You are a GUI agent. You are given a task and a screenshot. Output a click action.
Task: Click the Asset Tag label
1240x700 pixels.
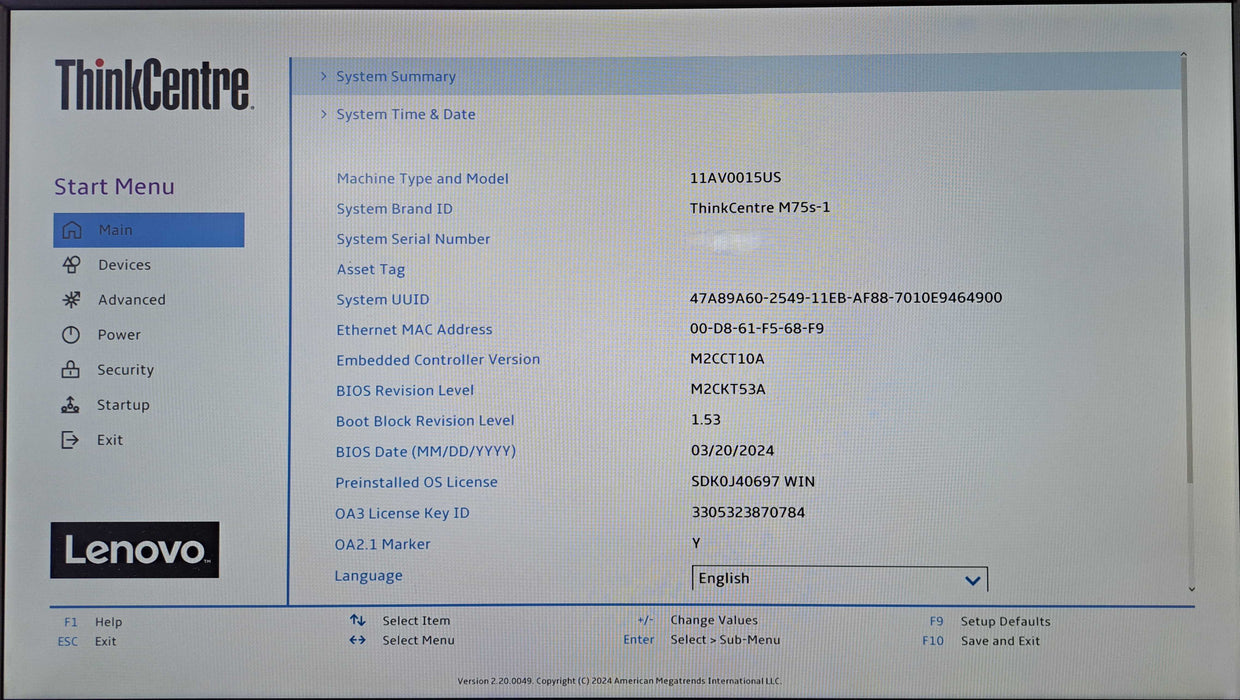(371, 269)
